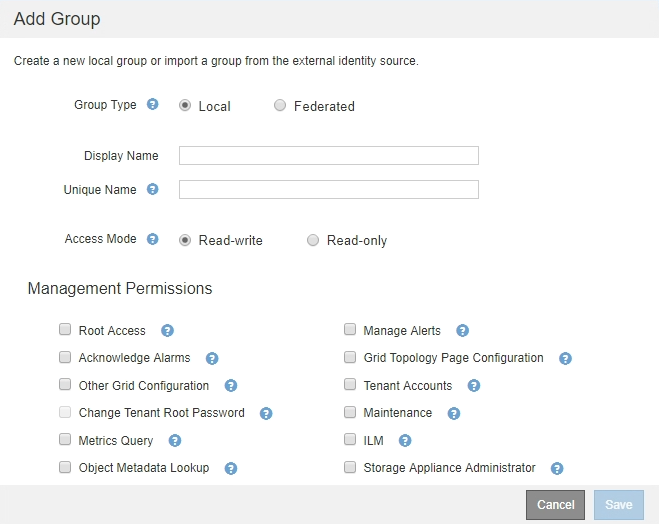Enable the Root Access checkbox
Image resolution: width=659 pixels, height=524 pixels.
(x=65, y=330)
